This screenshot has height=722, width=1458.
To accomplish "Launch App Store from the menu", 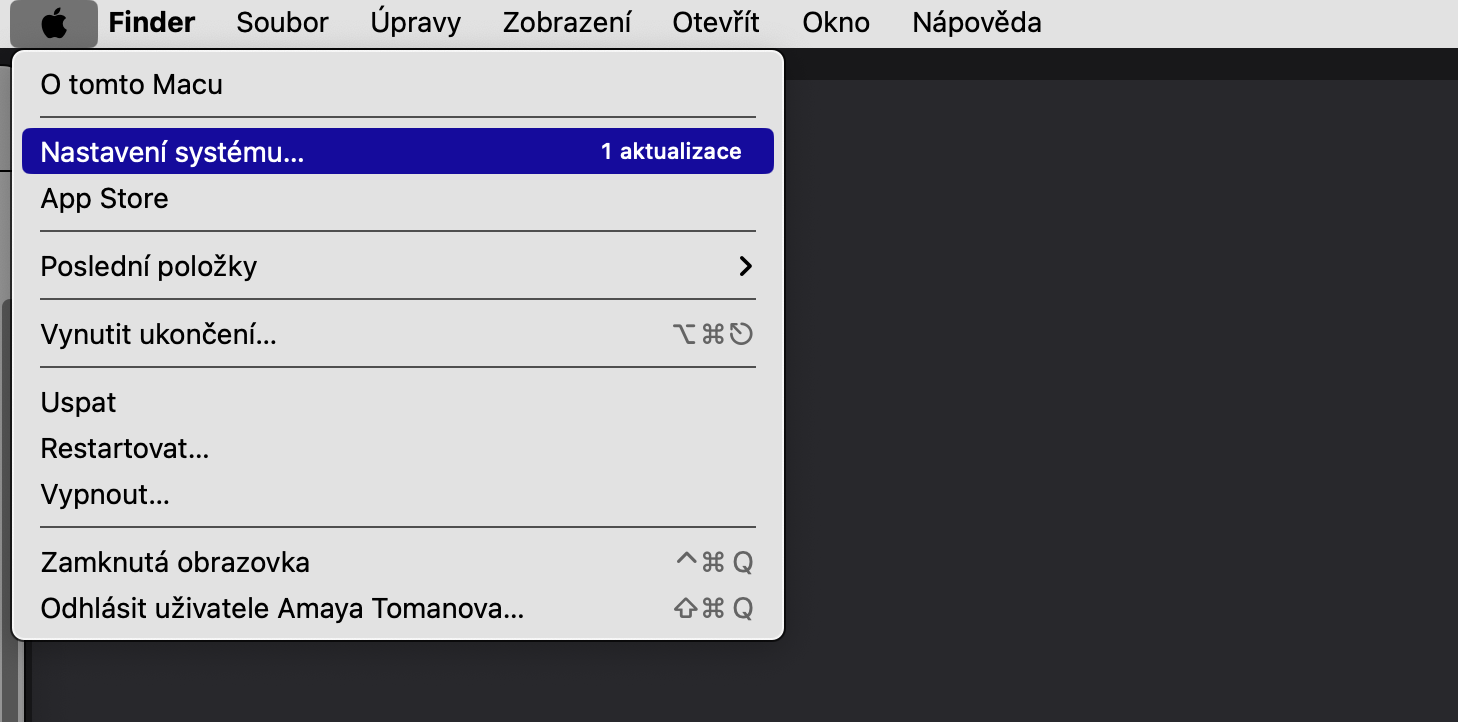I will [104, 199].
